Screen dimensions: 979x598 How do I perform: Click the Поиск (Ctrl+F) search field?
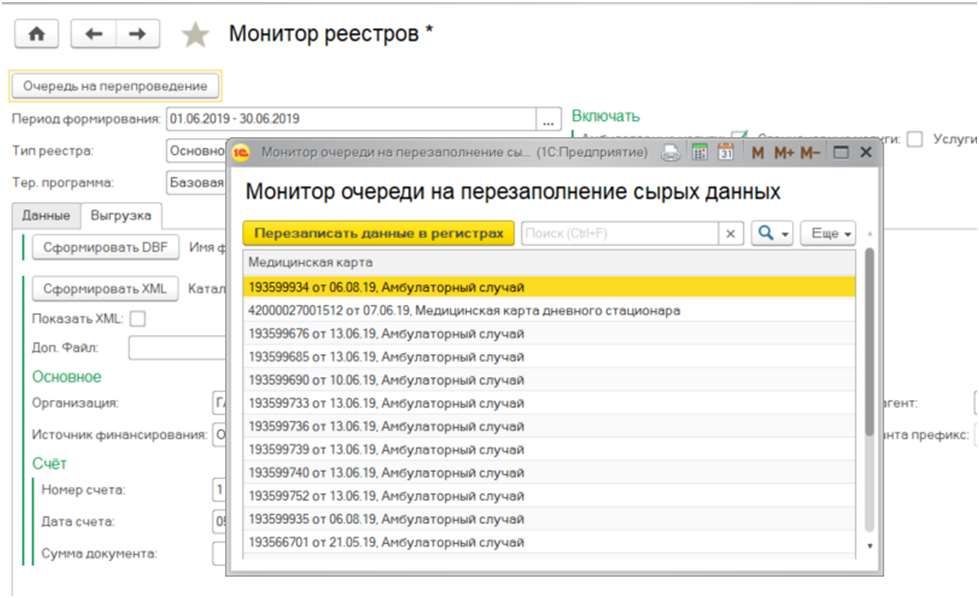[x=620, y=233]
